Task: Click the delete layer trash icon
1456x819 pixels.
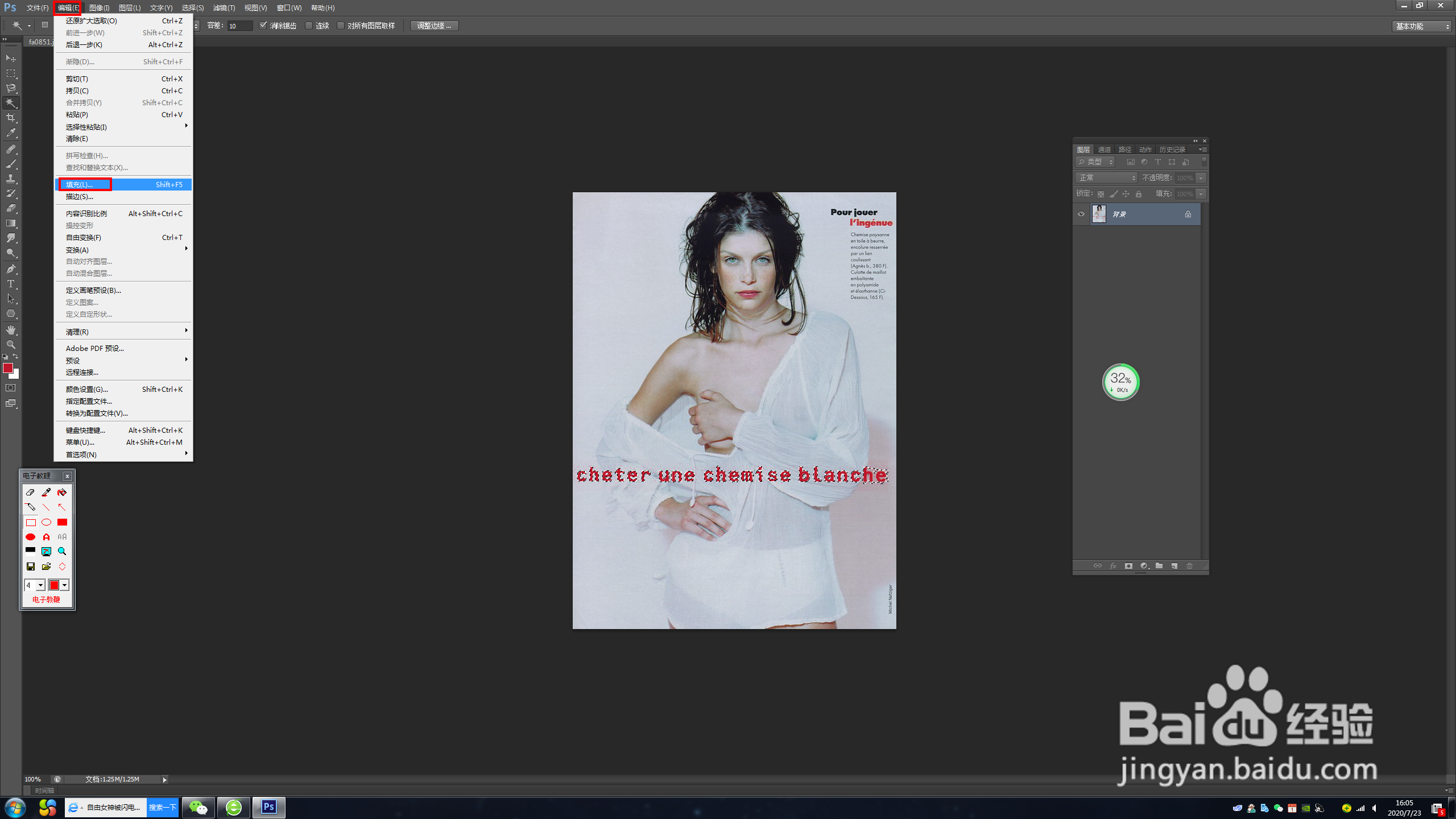Action: tap(1189, 566)
